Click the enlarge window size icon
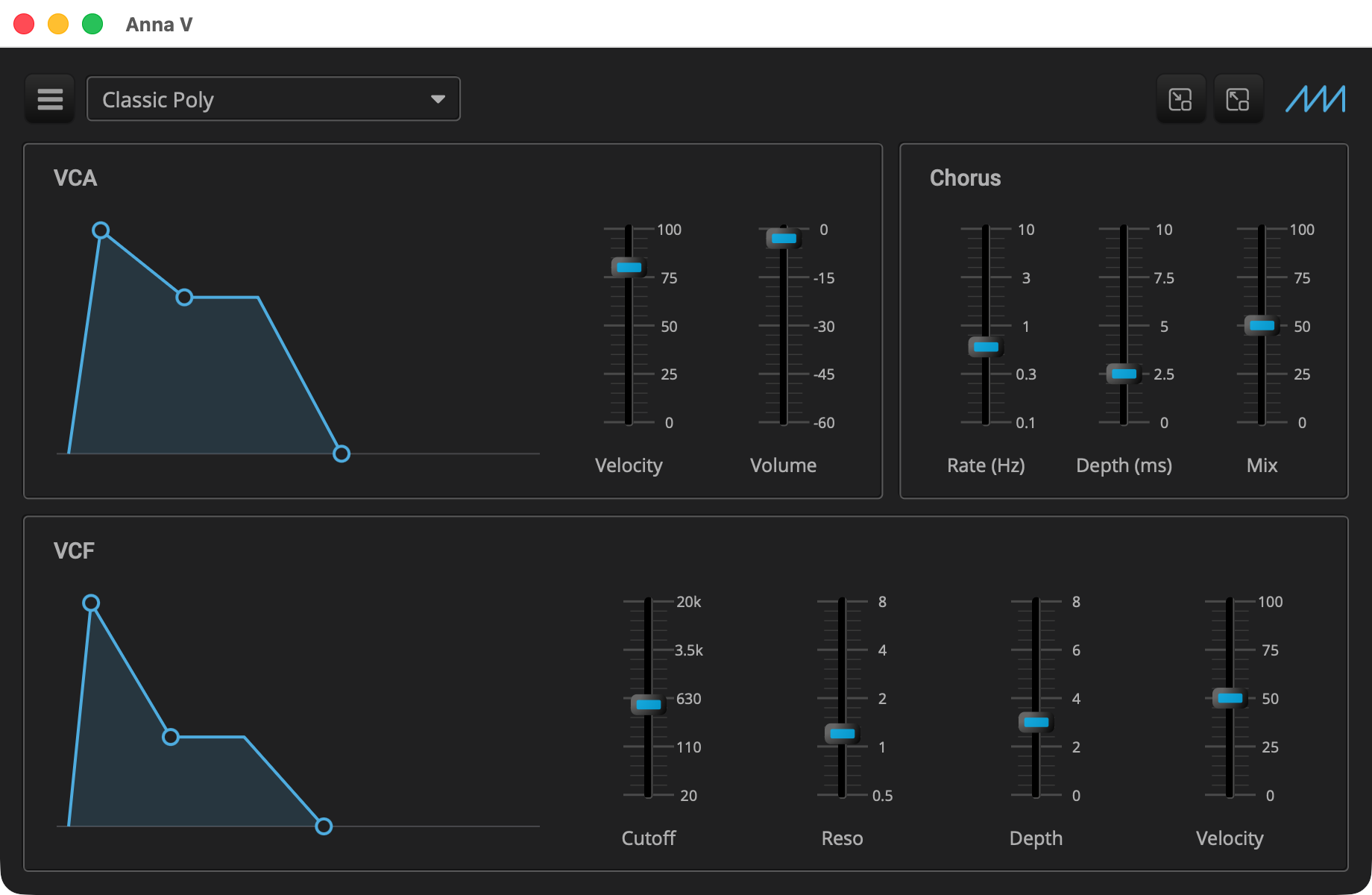1372x895 pixels. click(x=1238, y=99)
